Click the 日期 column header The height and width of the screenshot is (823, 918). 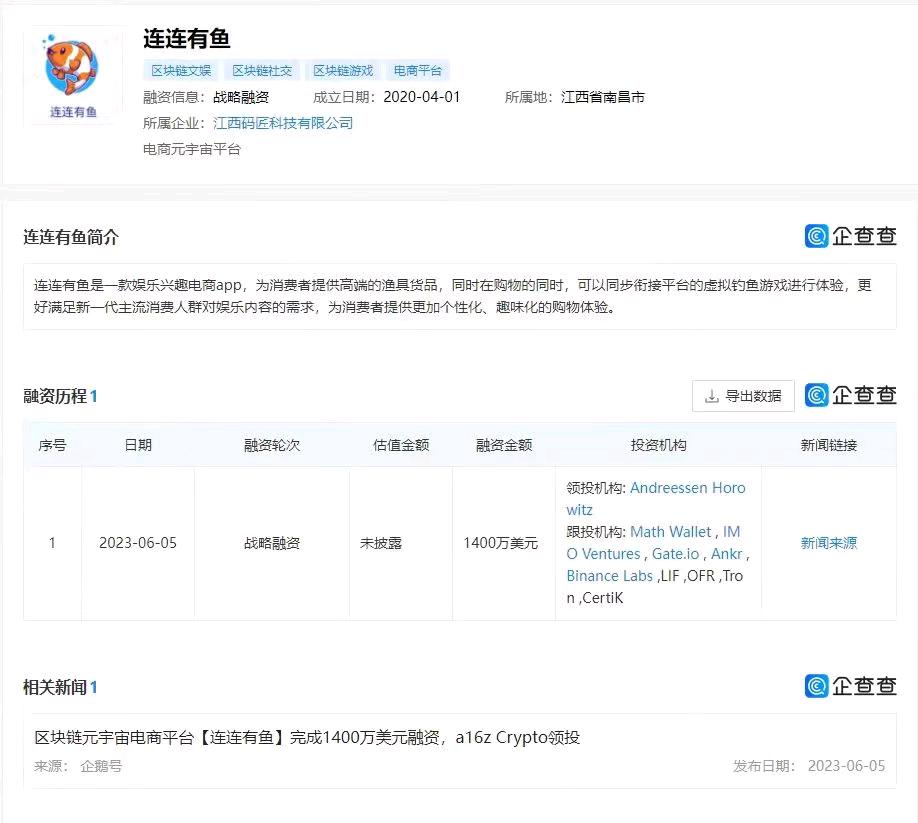[138, 445]
